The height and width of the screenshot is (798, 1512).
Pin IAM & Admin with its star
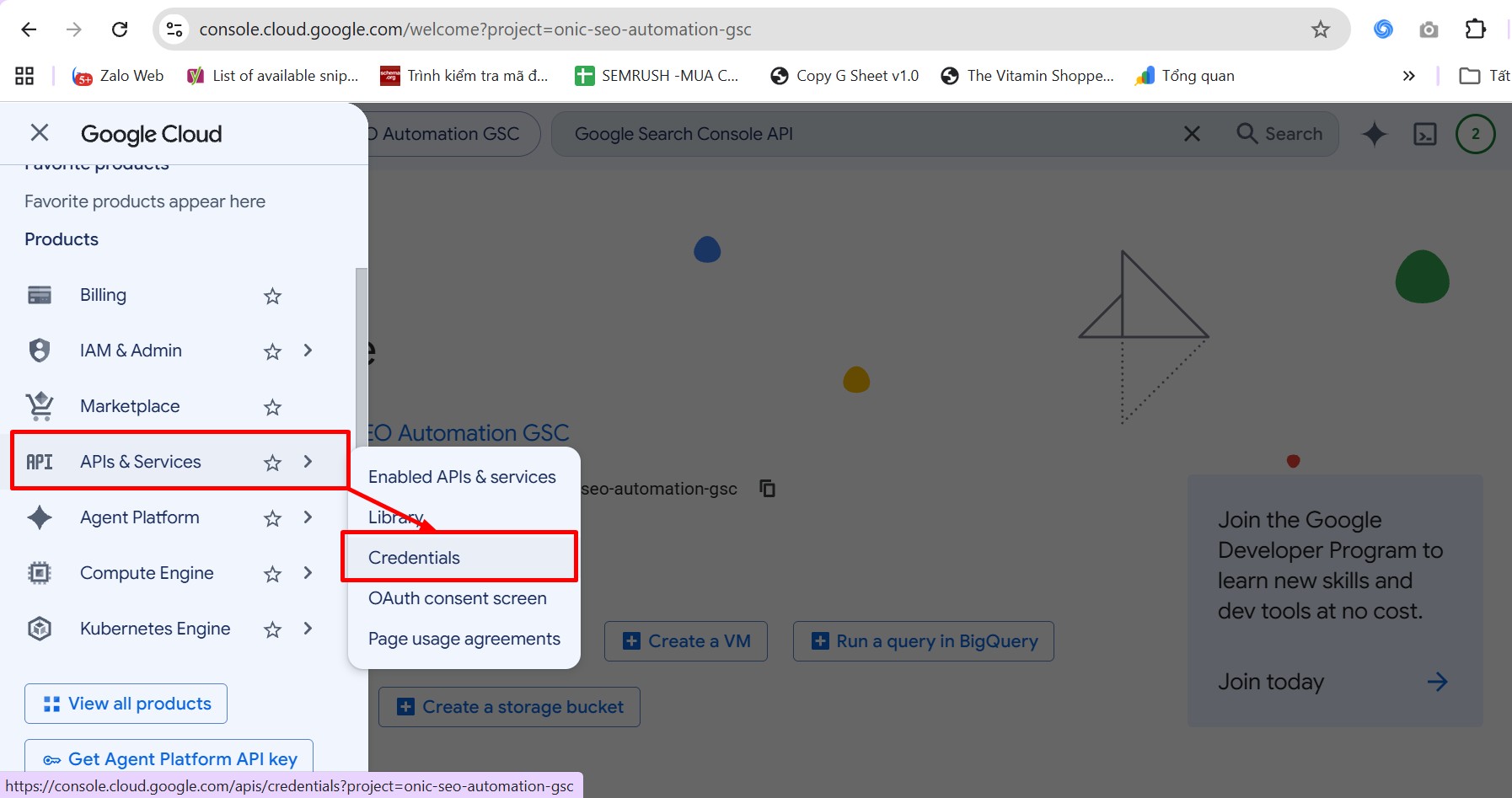272,351
